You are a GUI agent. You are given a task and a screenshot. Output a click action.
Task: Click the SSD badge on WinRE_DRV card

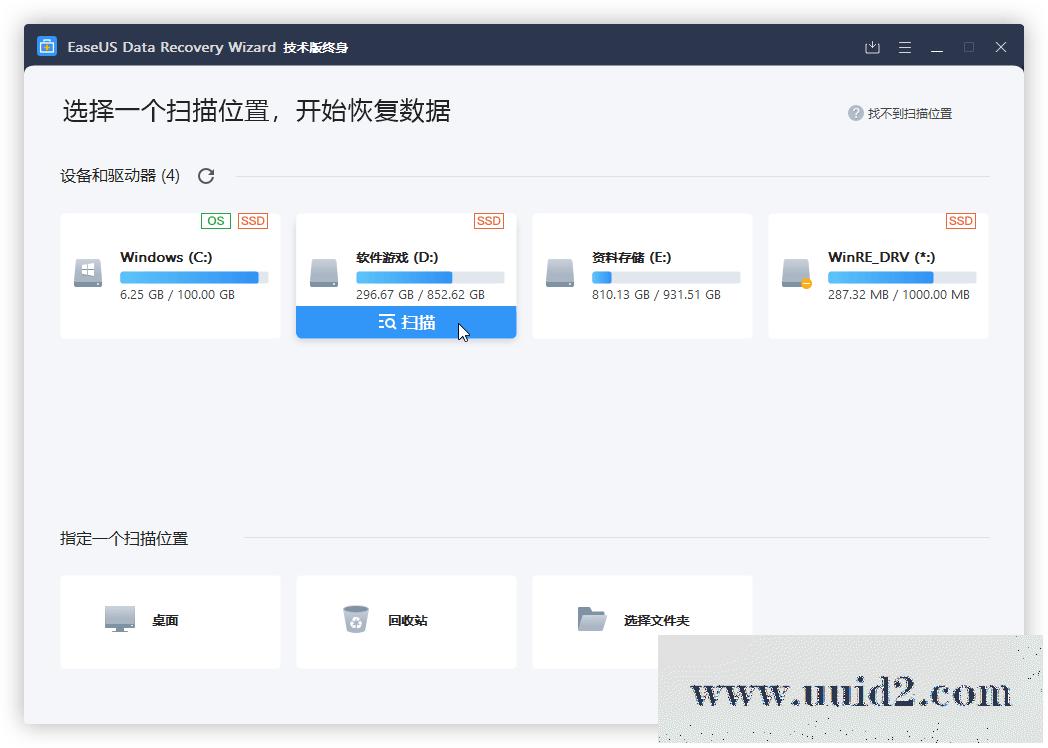(960, 221)
